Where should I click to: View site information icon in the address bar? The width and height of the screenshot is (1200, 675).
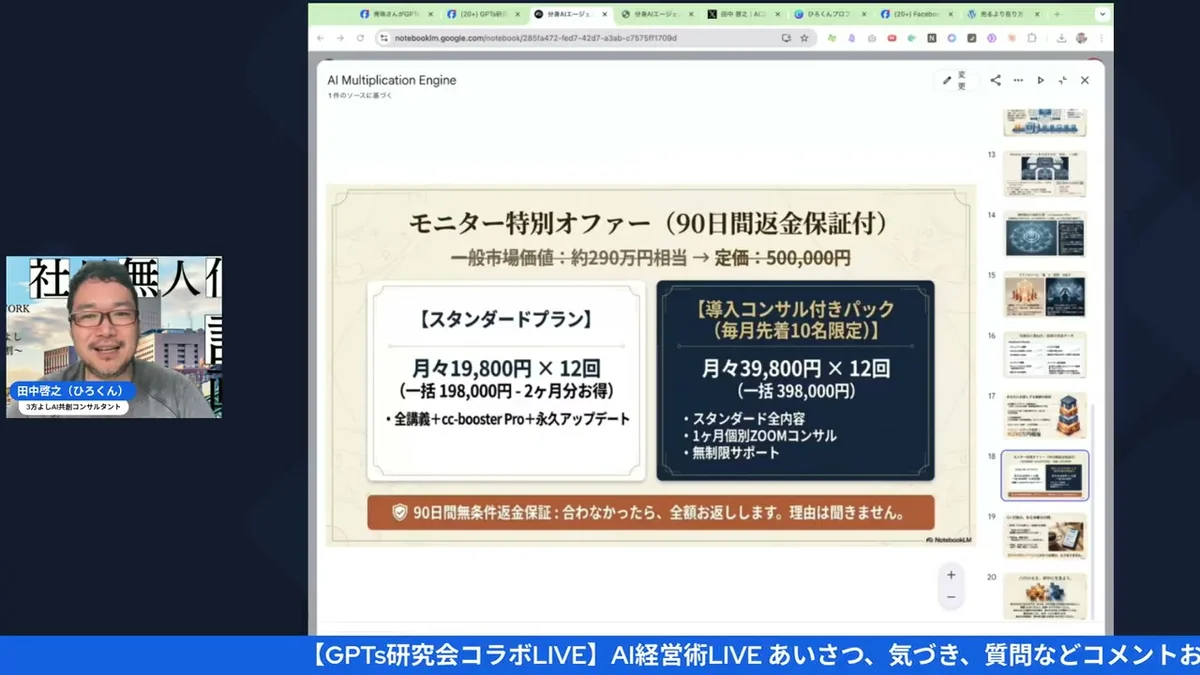(x=384, y=38)
